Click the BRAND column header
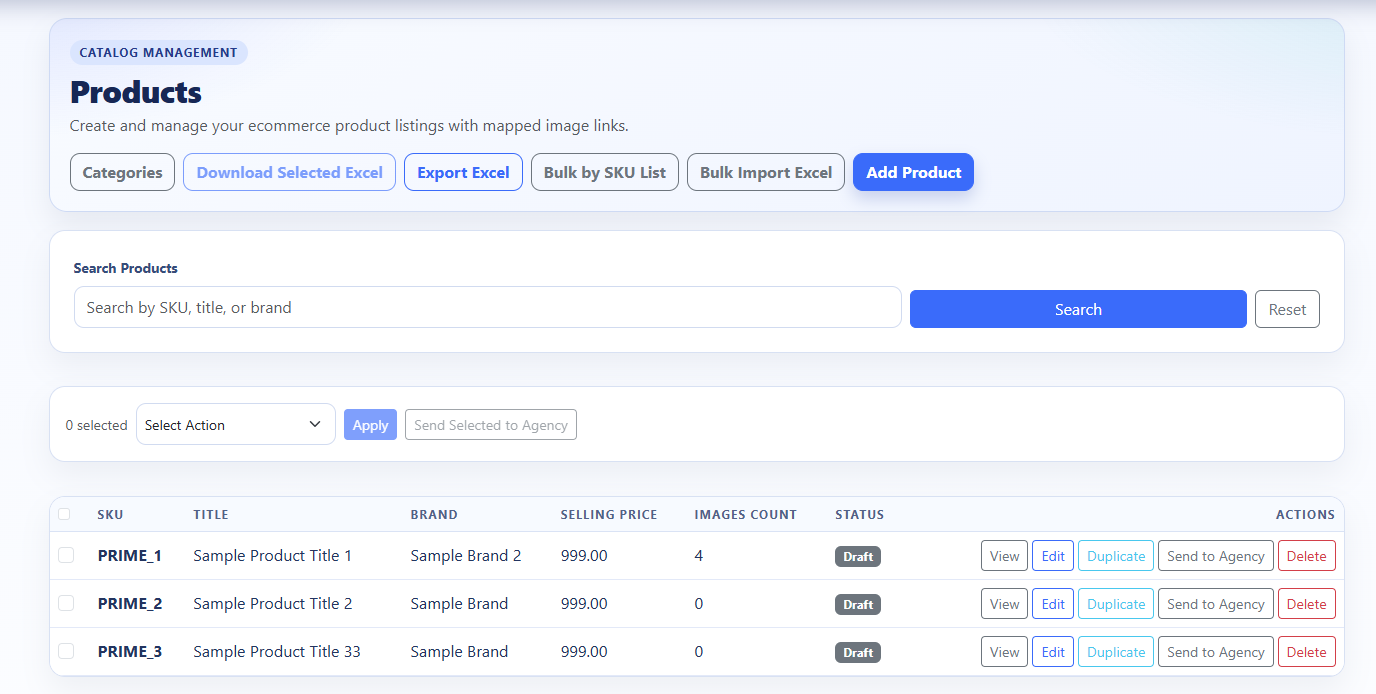1376x694 pixels. (434, 515)
